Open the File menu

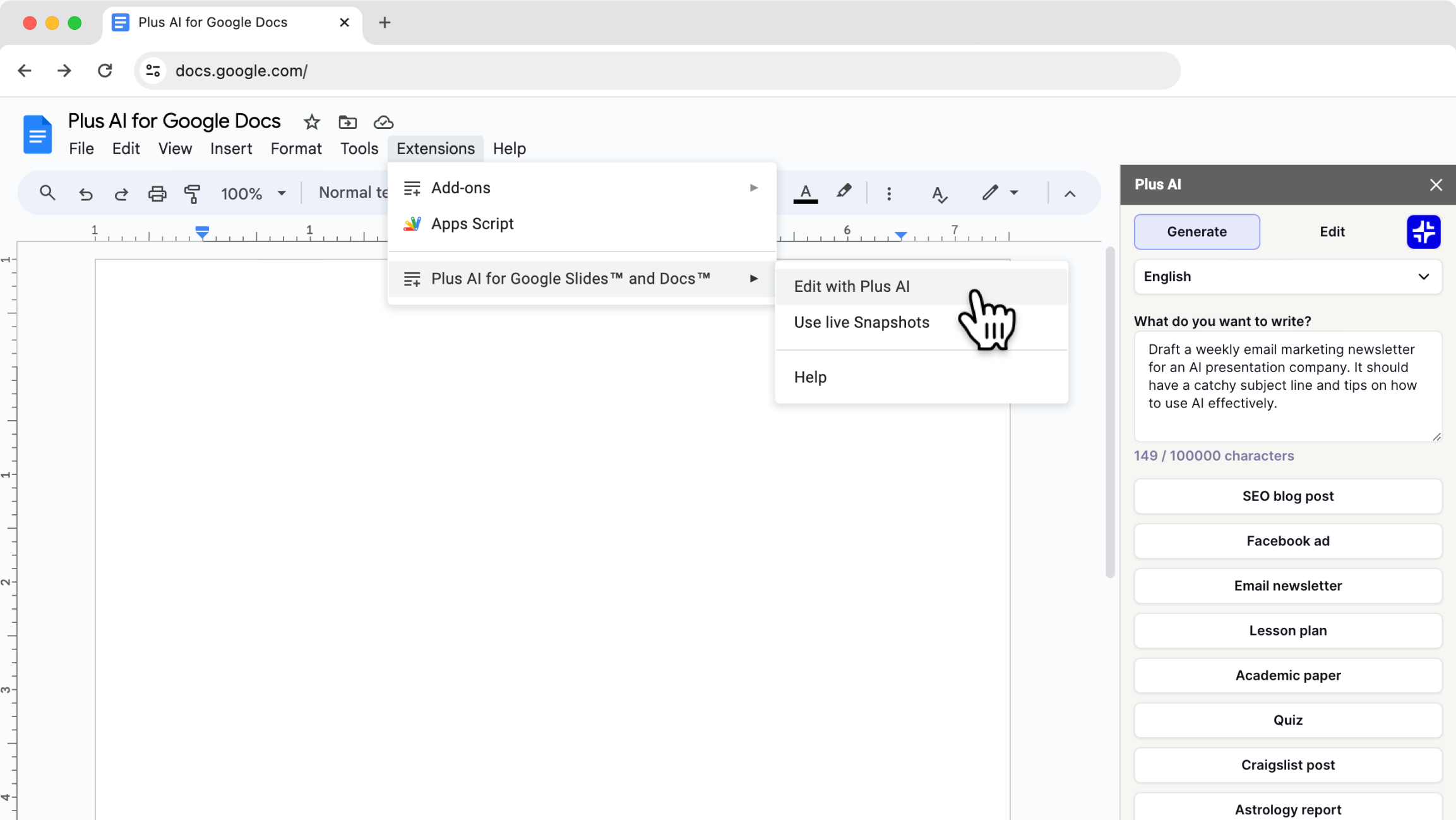[x=81, y=148]
